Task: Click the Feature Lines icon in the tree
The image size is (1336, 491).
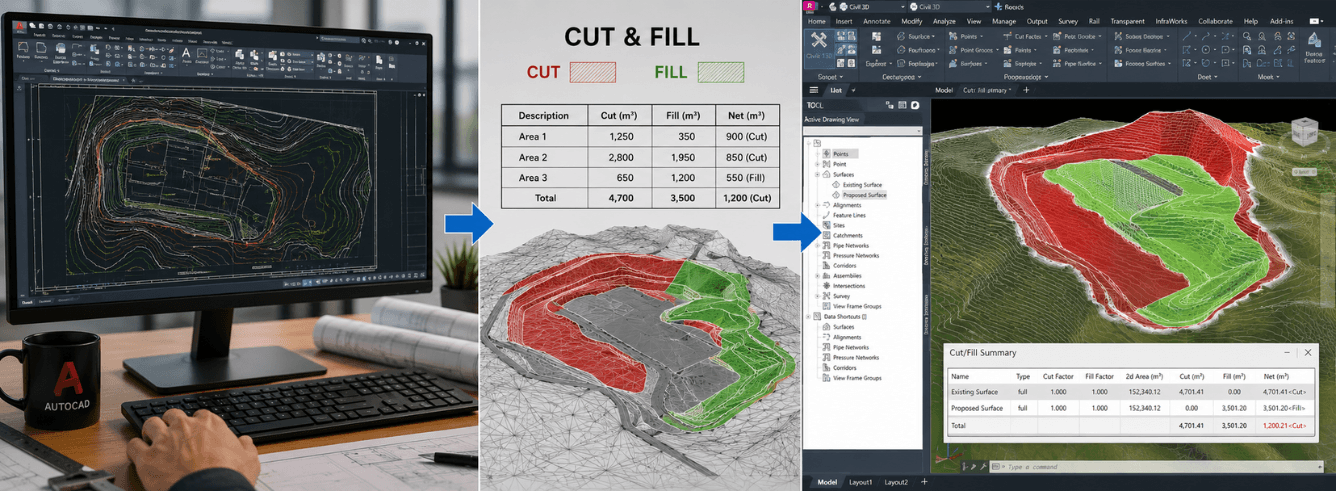Action: point(827,215)
